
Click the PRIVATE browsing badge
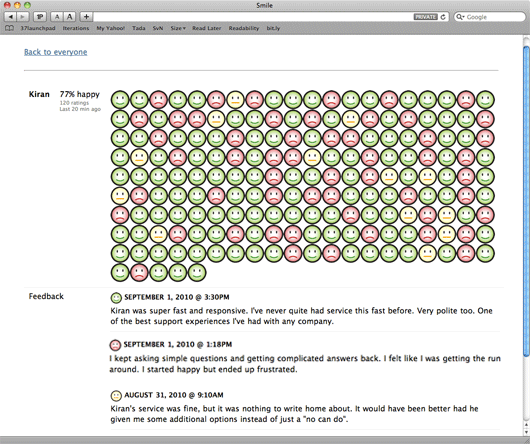pyautogui.click(x=426, y=17)
